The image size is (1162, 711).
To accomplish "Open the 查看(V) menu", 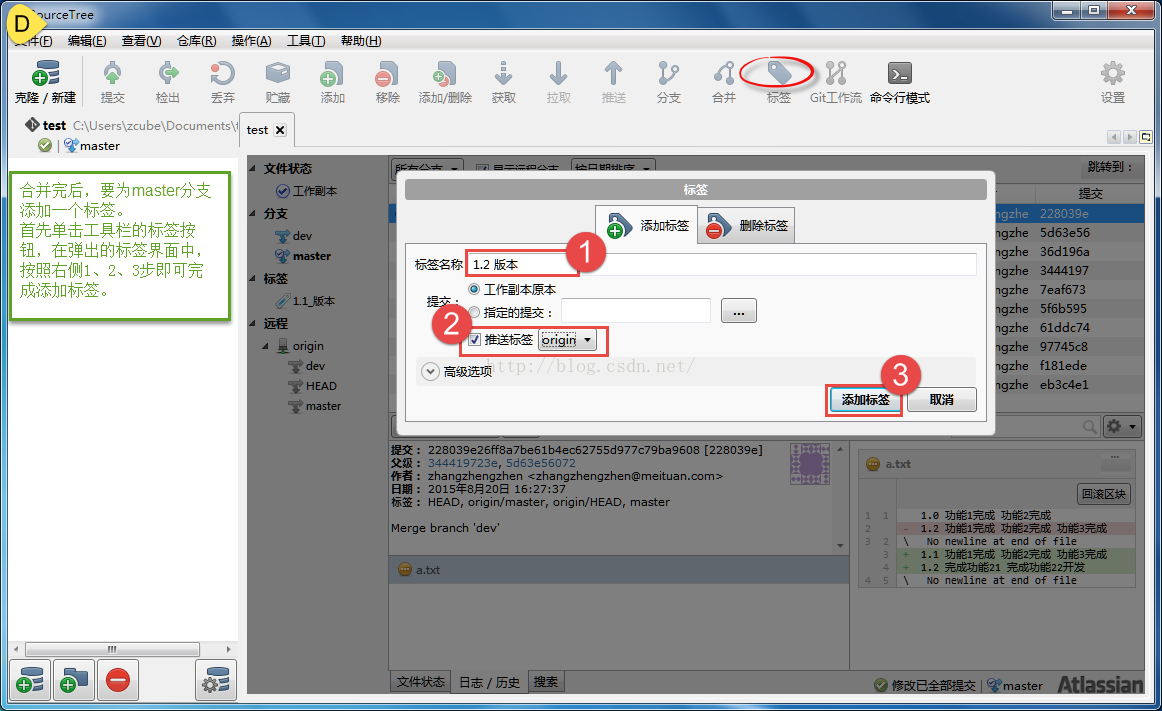I will 142,41.
